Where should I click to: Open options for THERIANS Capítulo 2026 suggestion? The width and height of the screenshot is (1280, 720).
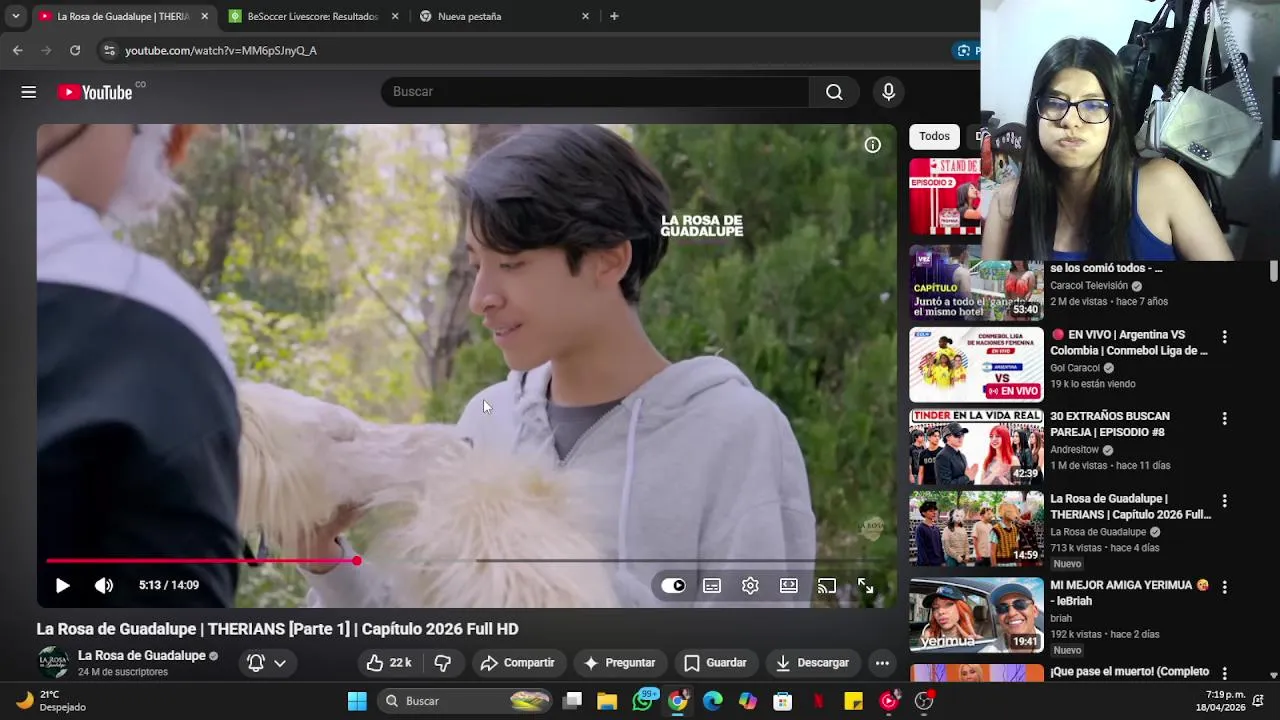pos(1224,501)
